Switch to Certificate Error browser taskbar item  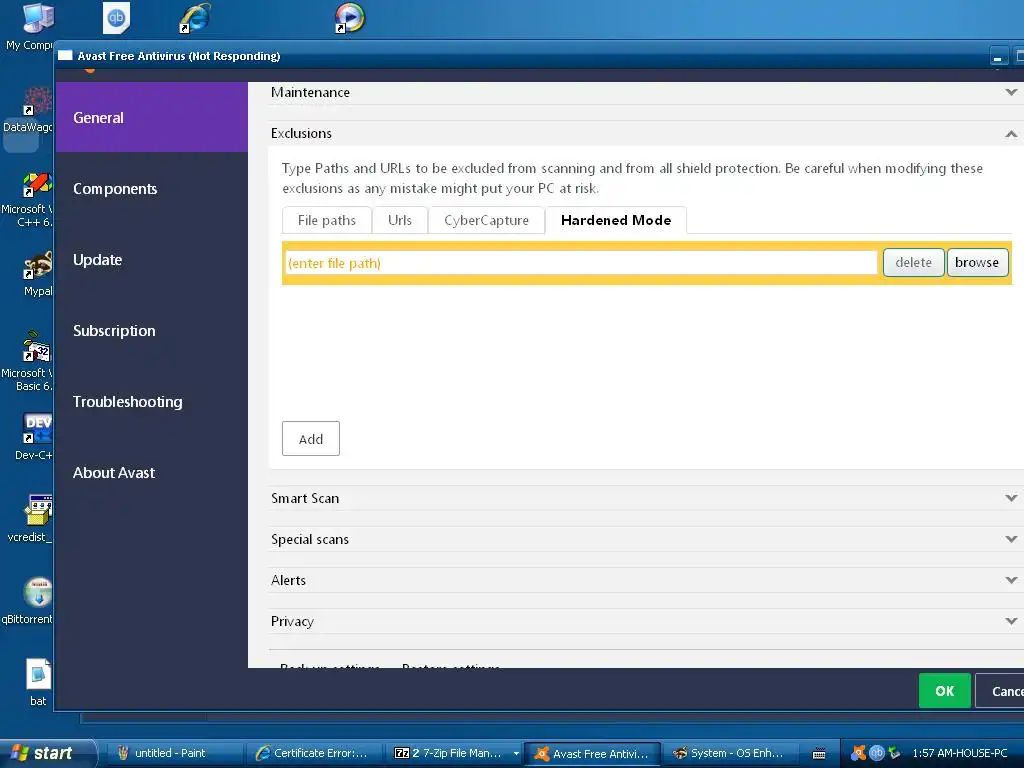click(312, 753)
